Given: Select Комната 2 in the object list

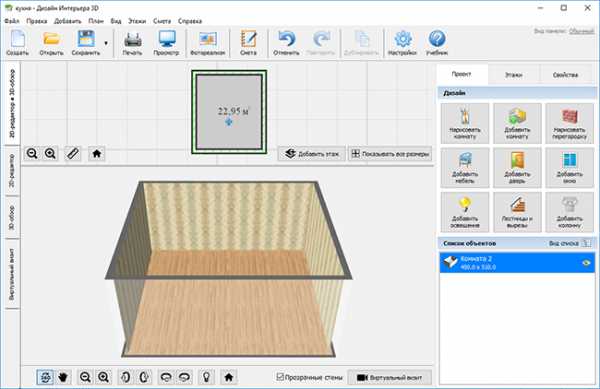Looking at the screenshot, I should [x=517, y=263].
